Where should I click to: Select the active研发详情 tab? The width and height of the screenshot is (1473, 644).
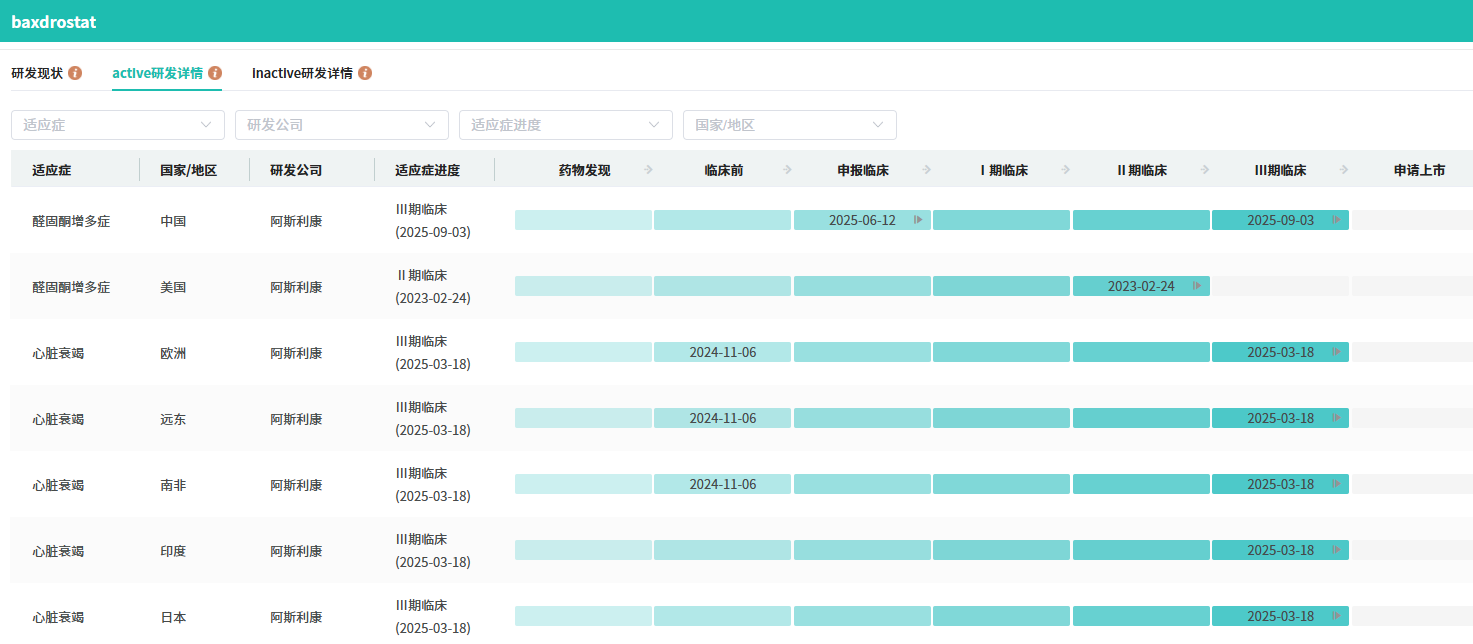[x=157, y=73]
